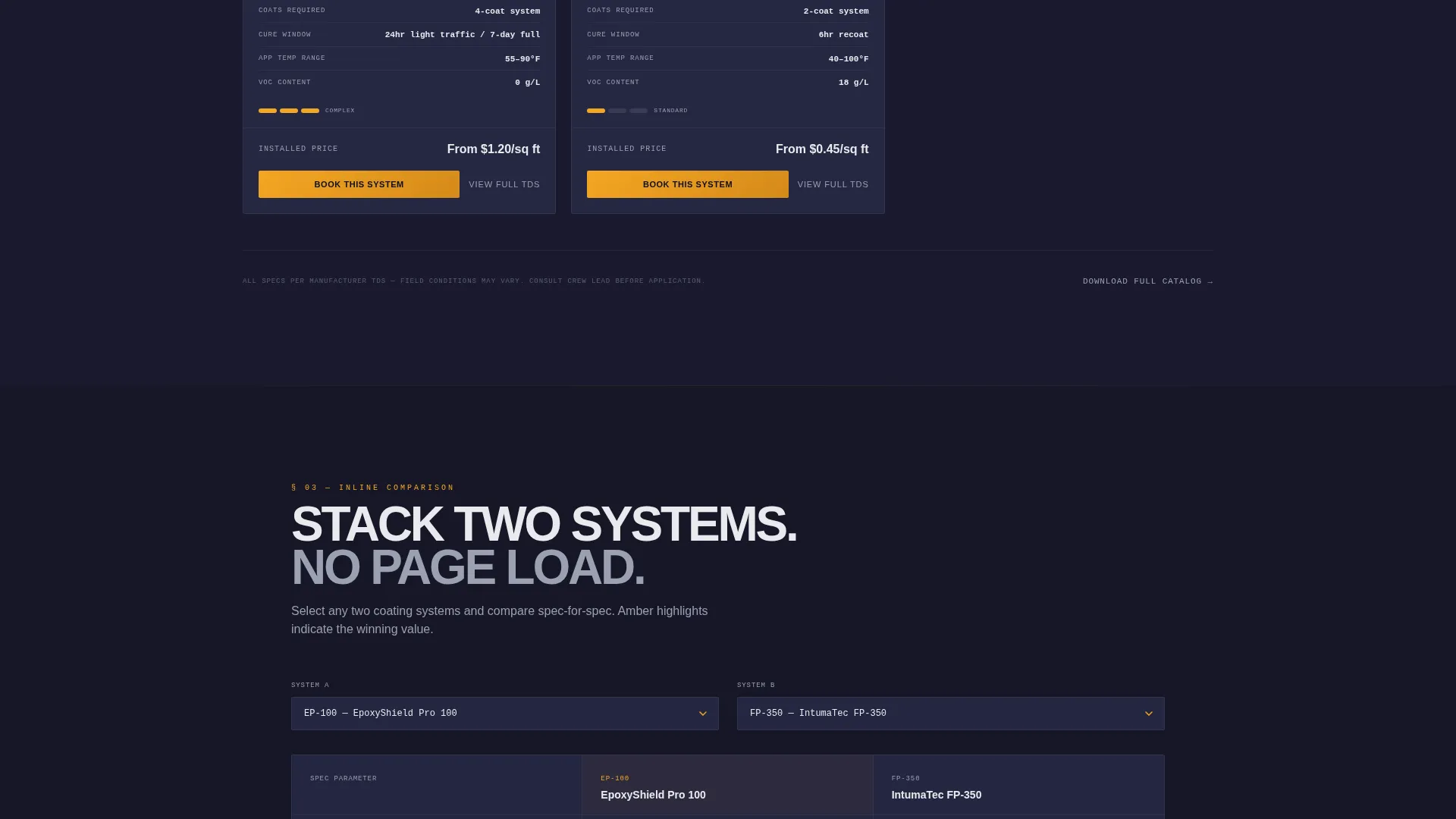Click the System B chevron arrow
Image resolution: width=1456 pixels, height=819 pixels.
[x=1149, y=714]
